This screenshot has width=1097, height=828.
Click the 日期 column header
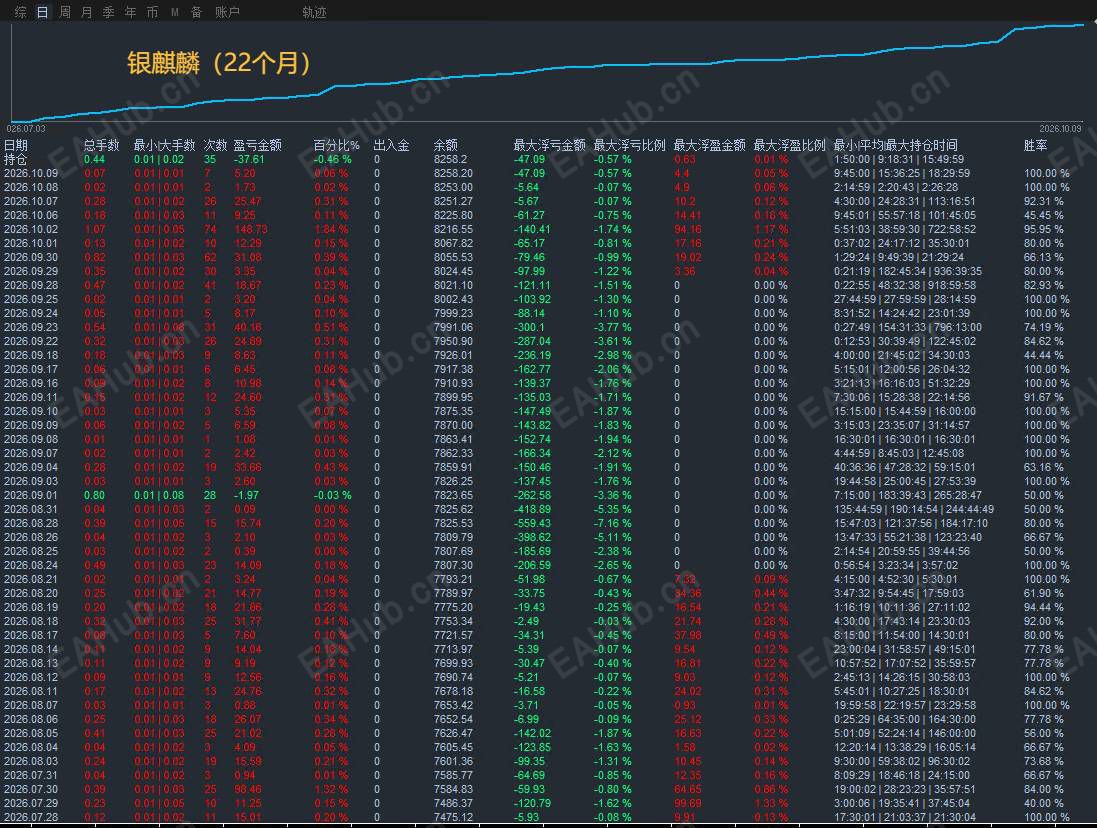tap(16, 145)
